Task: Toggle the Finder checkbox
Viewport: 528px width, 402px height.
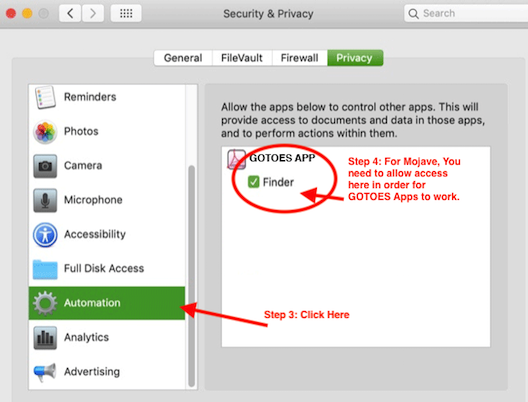Action: (x=253, y=182)
